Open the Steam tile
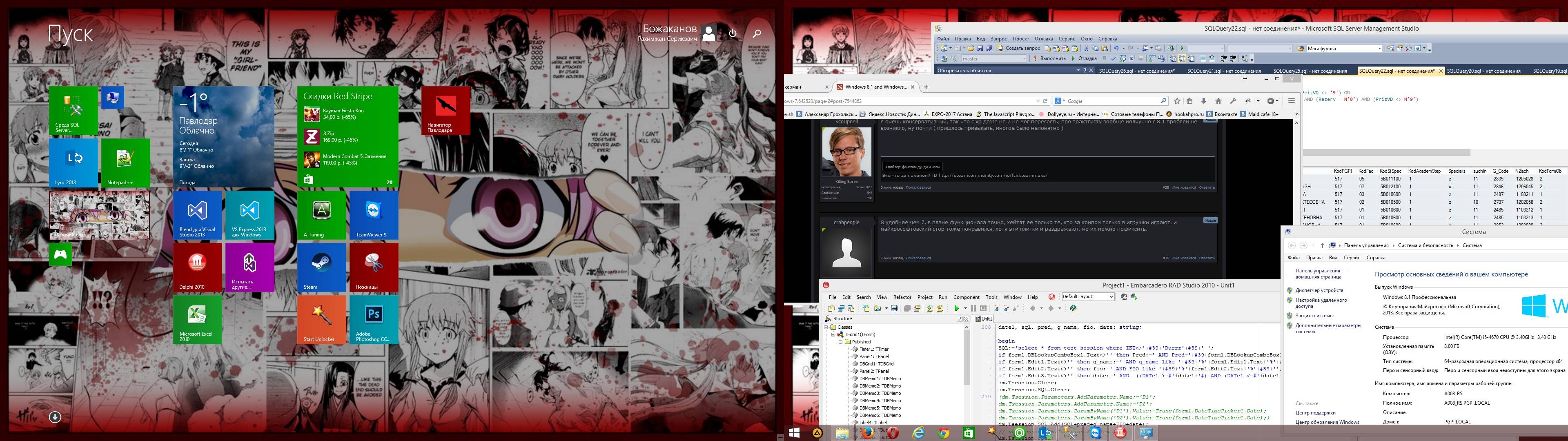Viewport: 1568px width, 441px height. click(x=321, y=267)
